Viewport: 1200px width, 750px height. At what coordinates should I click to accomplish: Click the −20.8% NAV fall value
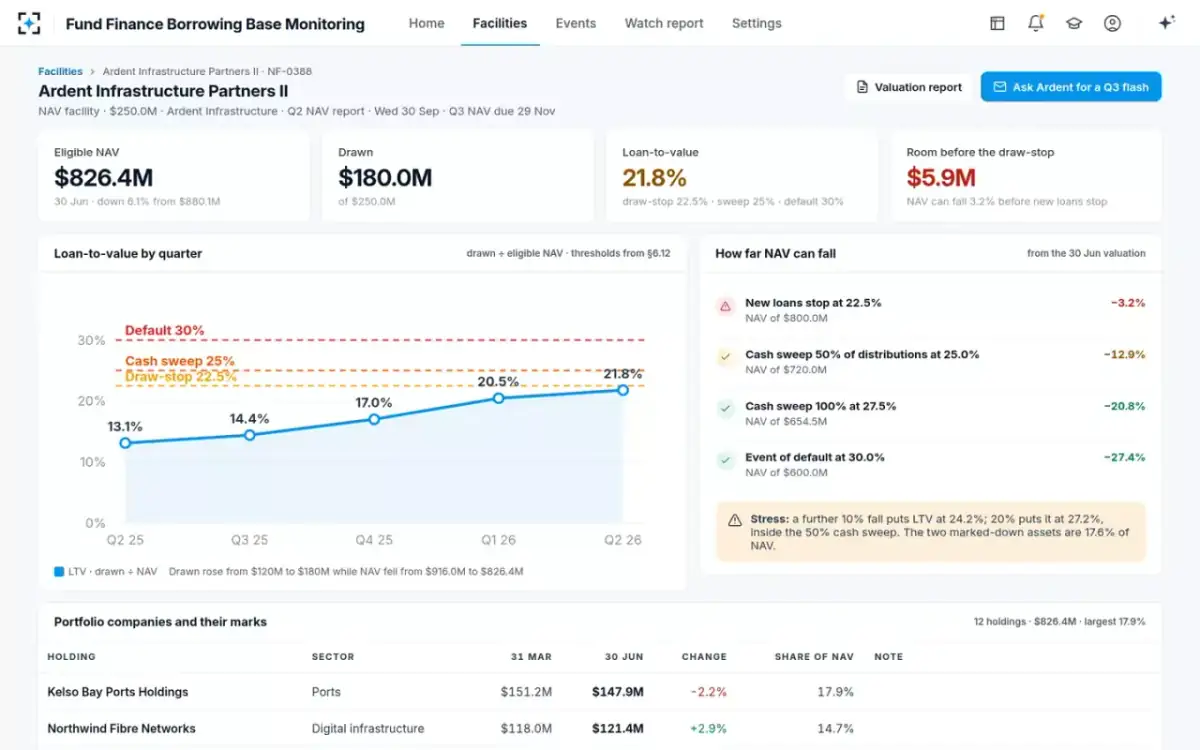tap(1125, 406)
